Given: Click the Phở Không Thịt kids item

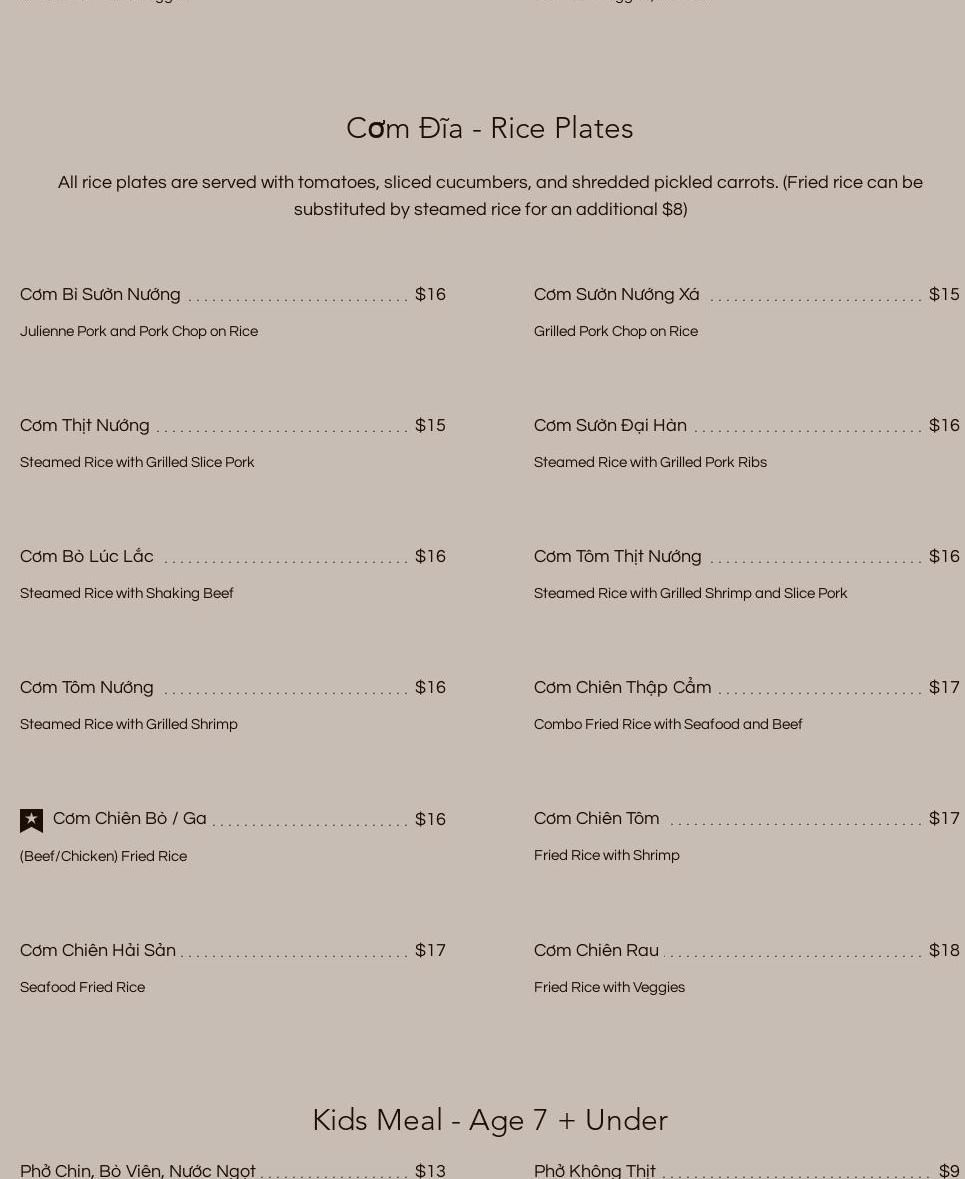Looking at the screenshot, I should coord(595,1171).
